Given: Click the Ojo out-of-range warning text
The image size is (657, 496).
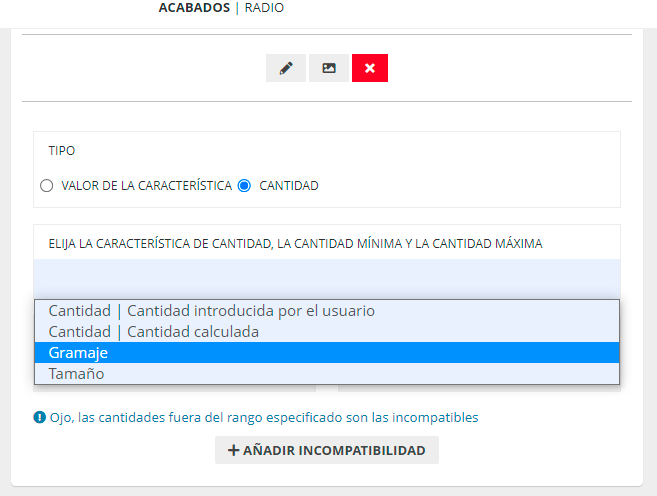Looking at the screenshot, I should 264,417.
